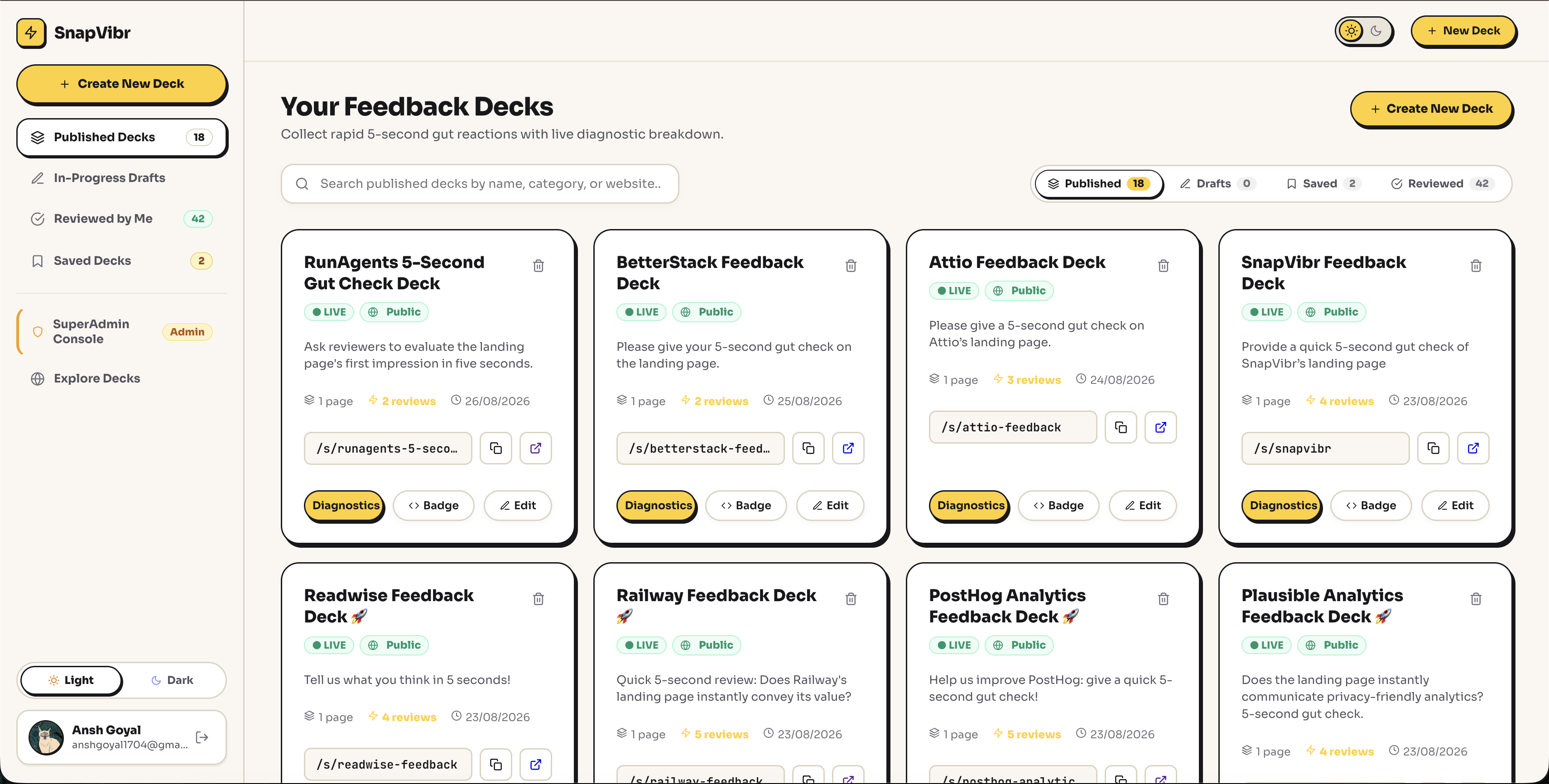This screenshot has width=1549, height=784.
Task: Delete the Railway Feedback Deck
Action: coord(851,599)
